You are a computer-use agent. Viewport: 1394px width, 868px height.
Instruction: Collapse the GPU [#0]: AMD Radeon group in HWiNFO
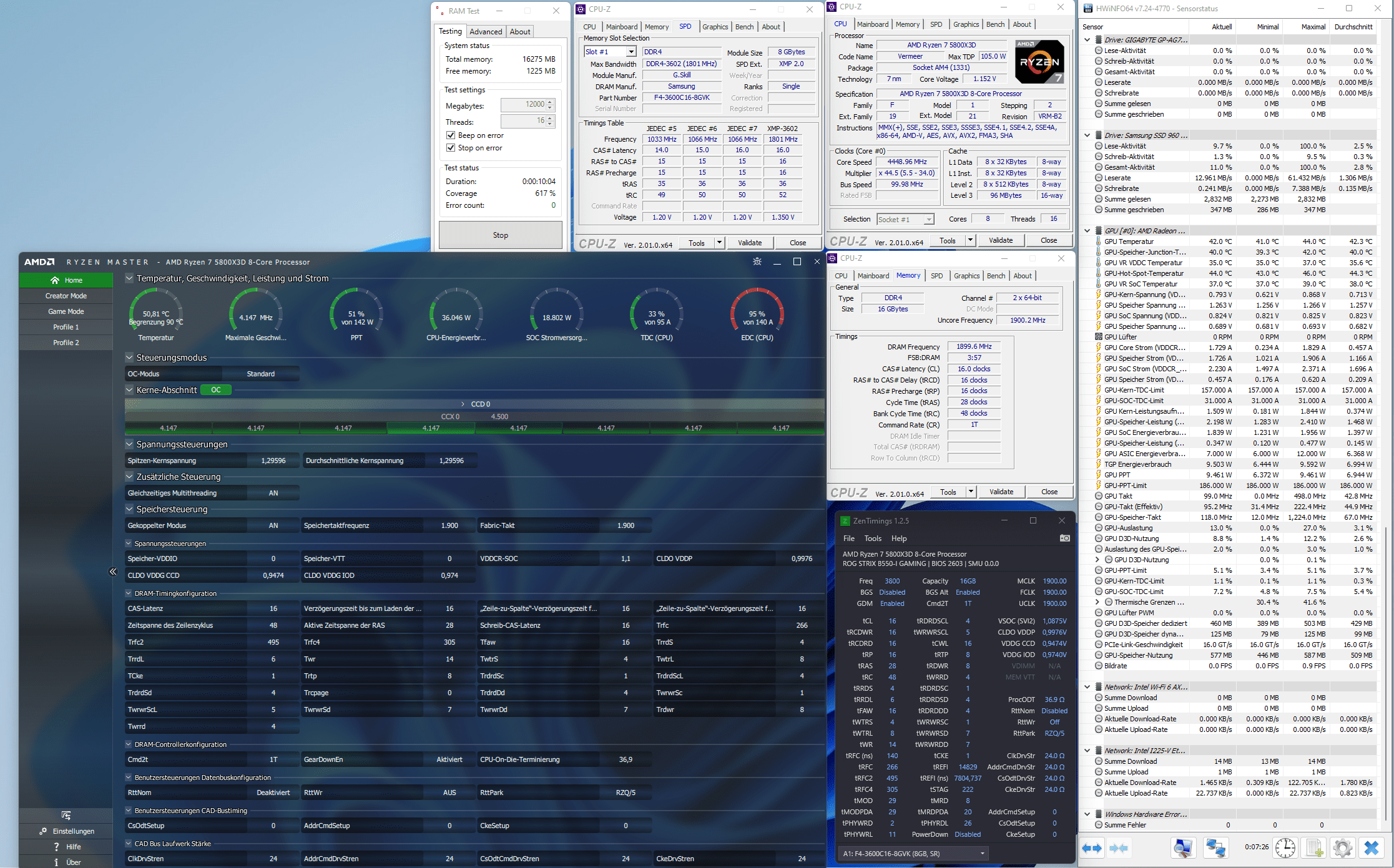(x=1087, y=231)
